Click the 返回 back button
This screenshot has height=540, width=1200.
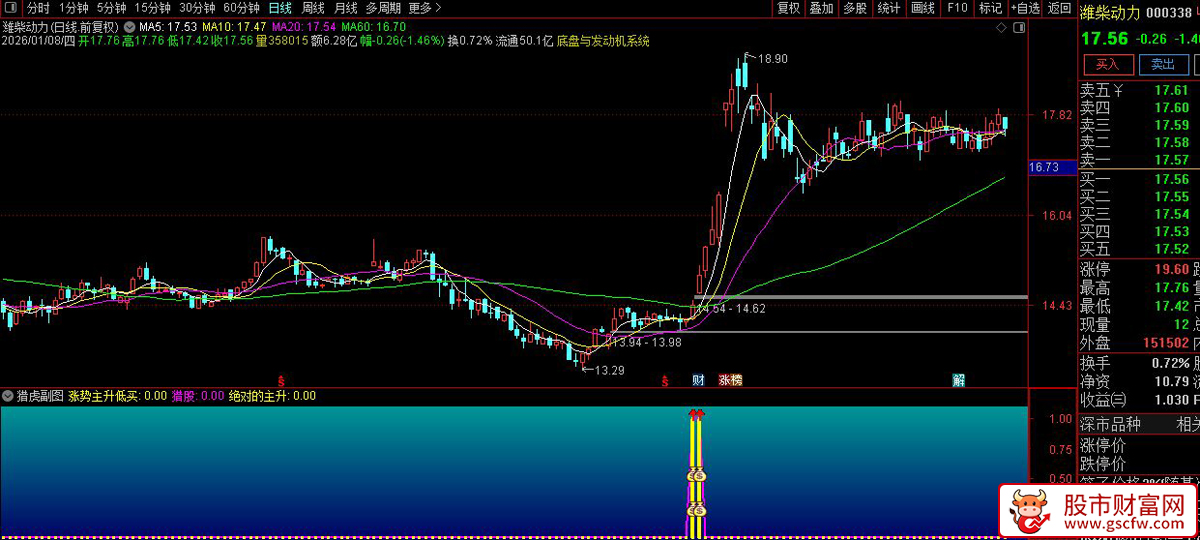1058,8
